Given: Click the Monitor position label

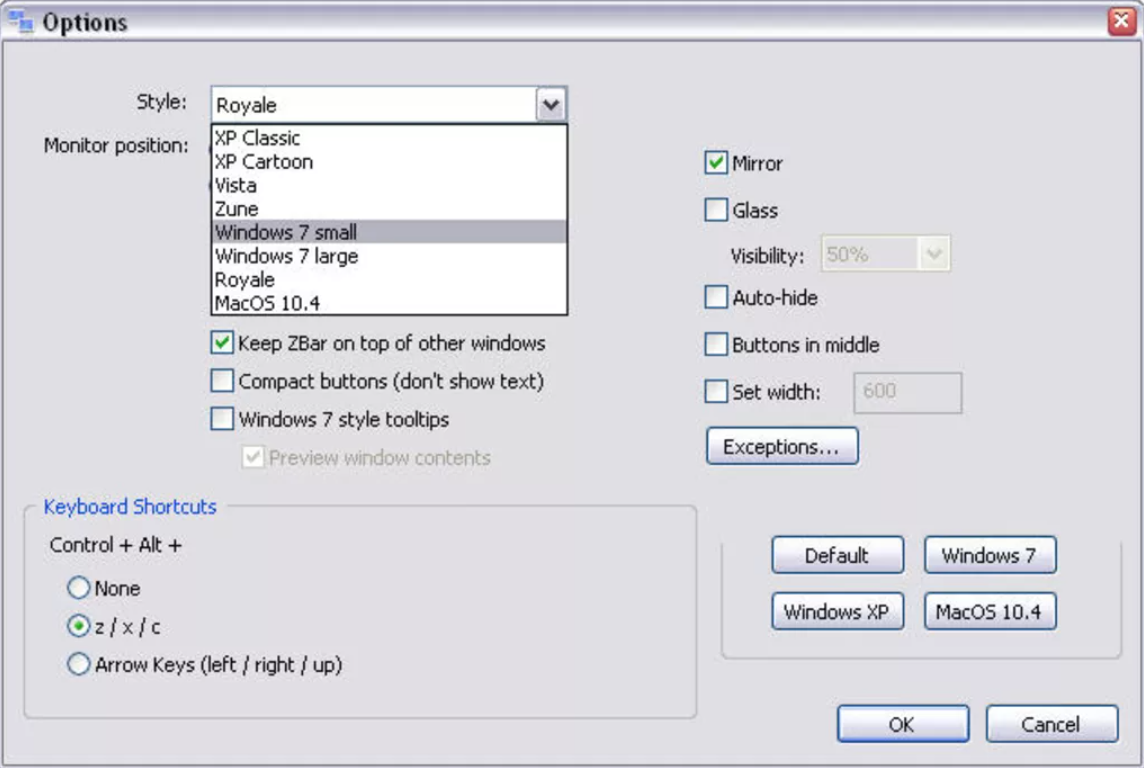Looking at the screenshot, I should pyautogui.click(x=116, y=145).
